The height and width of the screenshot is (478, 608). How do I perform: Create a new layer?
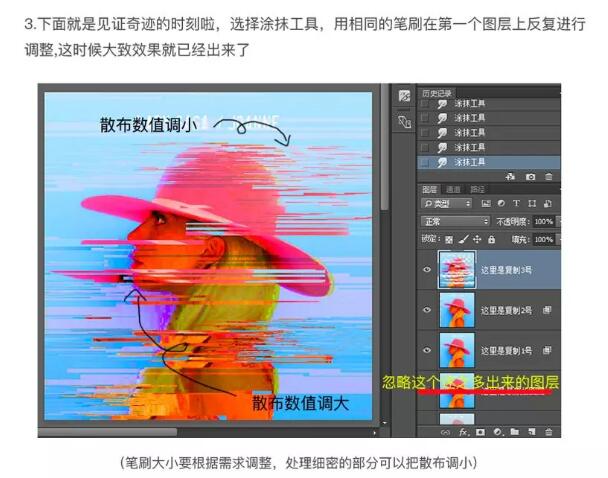point(532,432)
